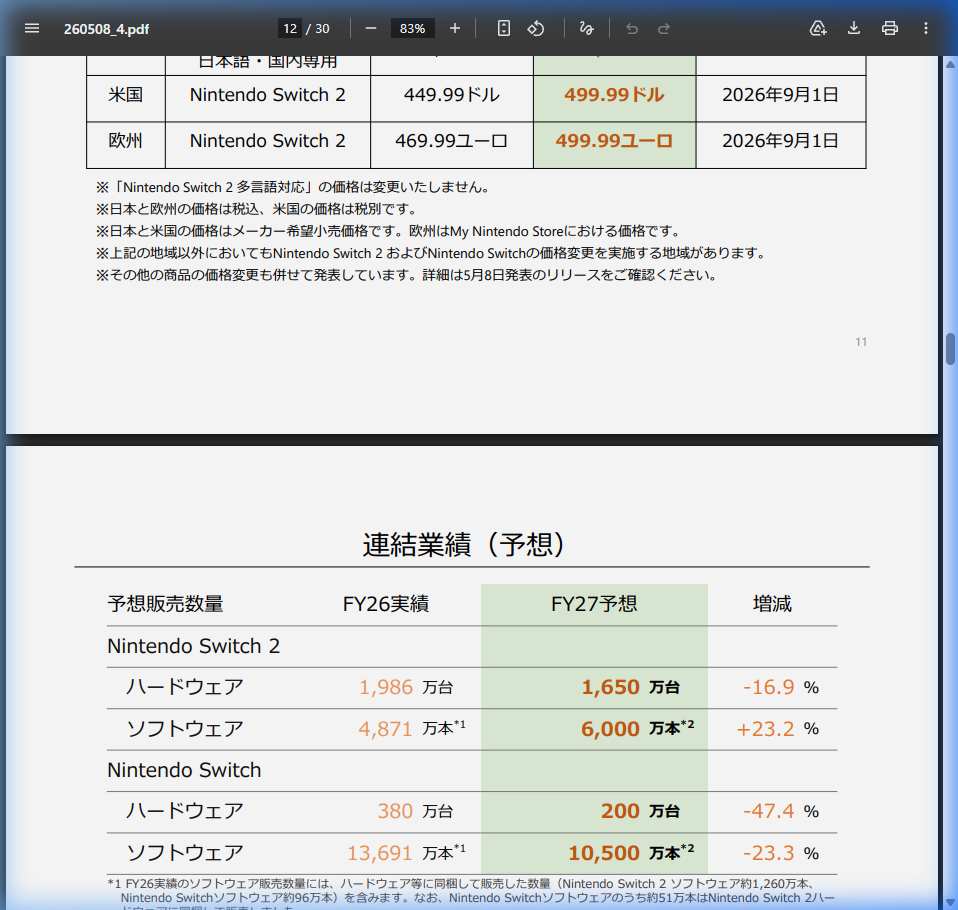Click the undo arrow icon

[x=632, y=29]
